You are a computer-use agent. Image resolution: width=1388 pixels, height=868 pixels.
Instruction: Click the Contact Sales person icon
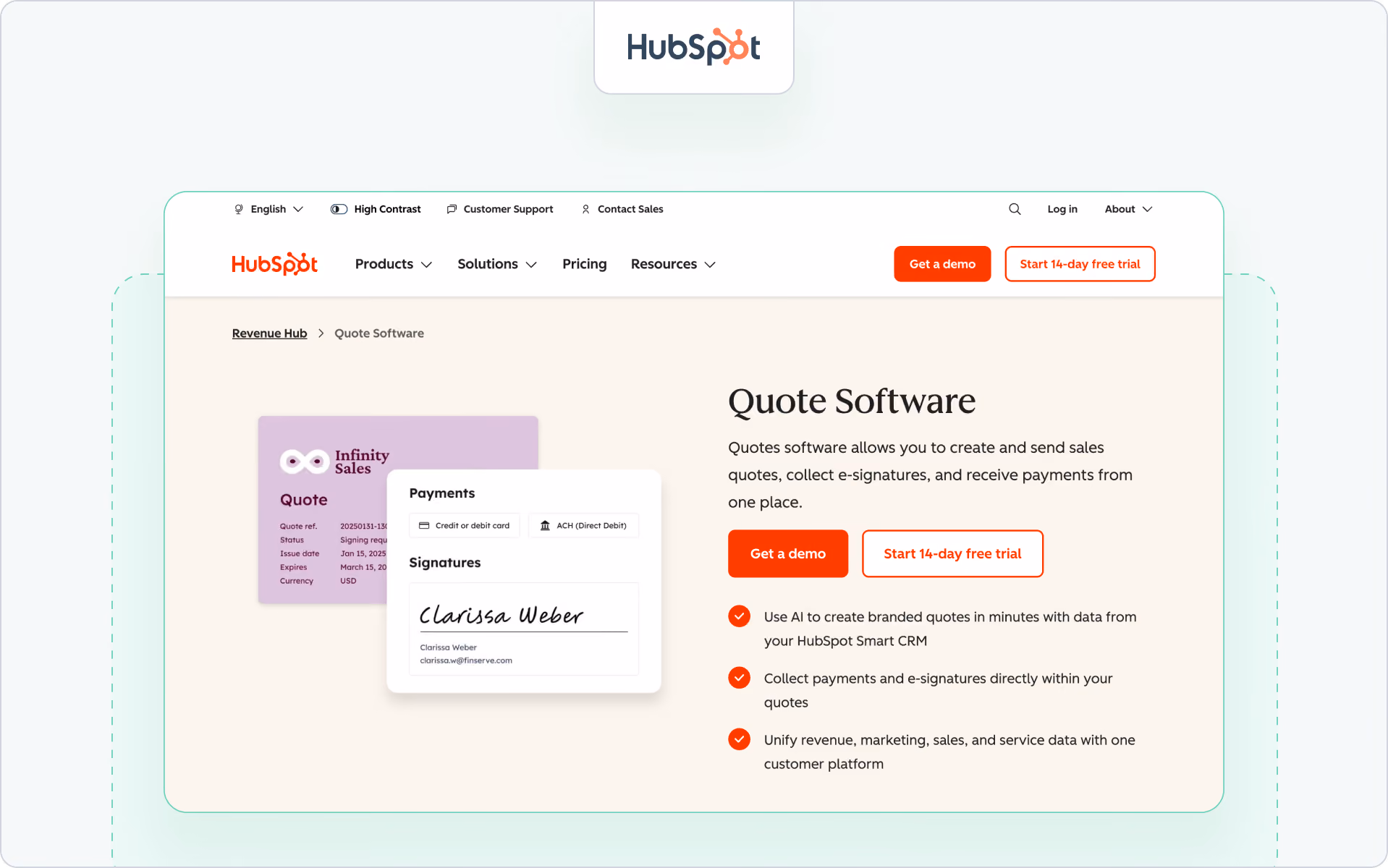pos(585,209)
